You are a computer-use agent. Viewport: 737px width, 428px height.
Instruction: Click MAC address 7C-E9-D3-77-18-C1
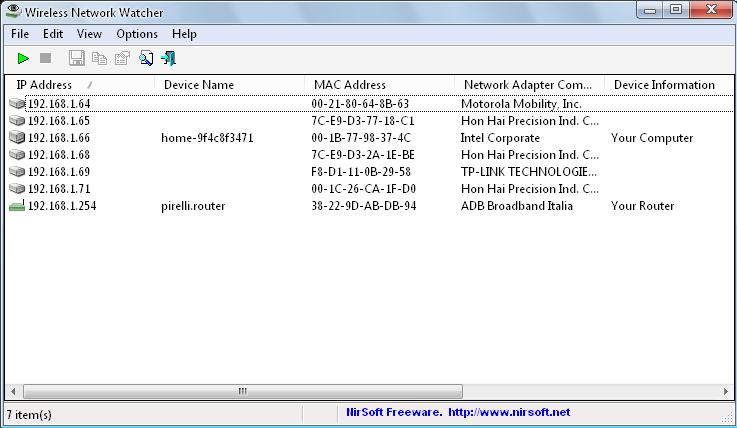362,121
